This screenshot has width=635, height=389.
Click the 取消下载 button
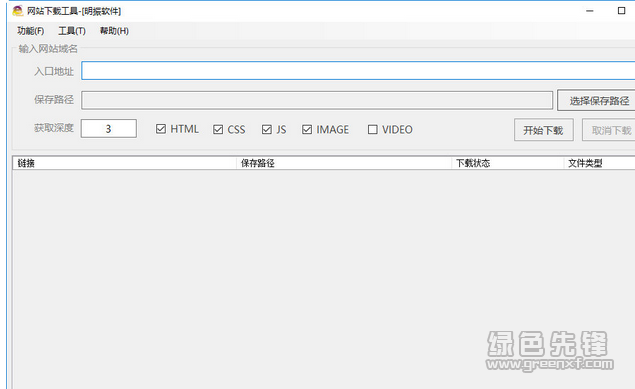[x=609, y=130]
